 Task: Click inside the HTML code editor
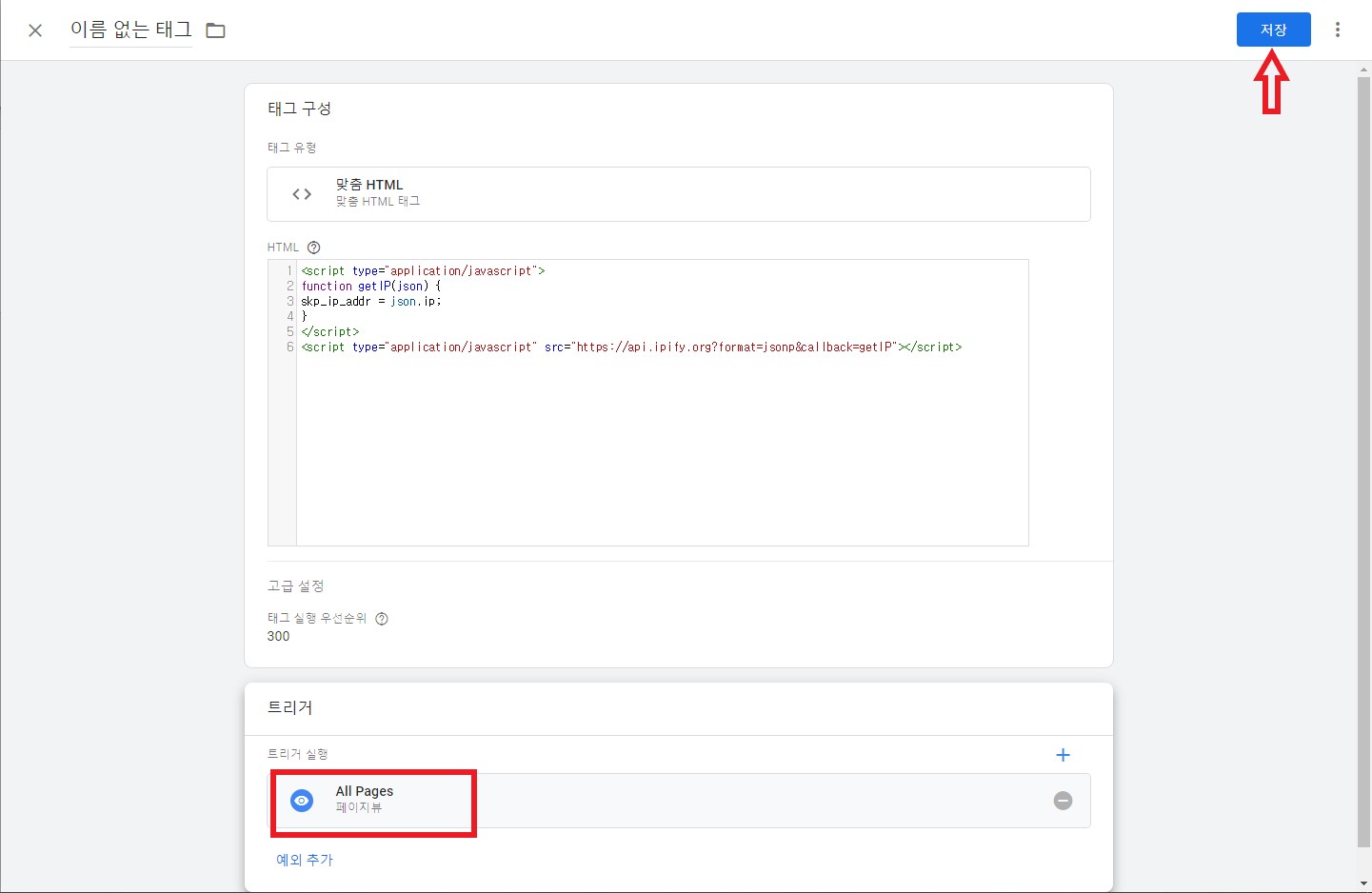coord(648,403)
